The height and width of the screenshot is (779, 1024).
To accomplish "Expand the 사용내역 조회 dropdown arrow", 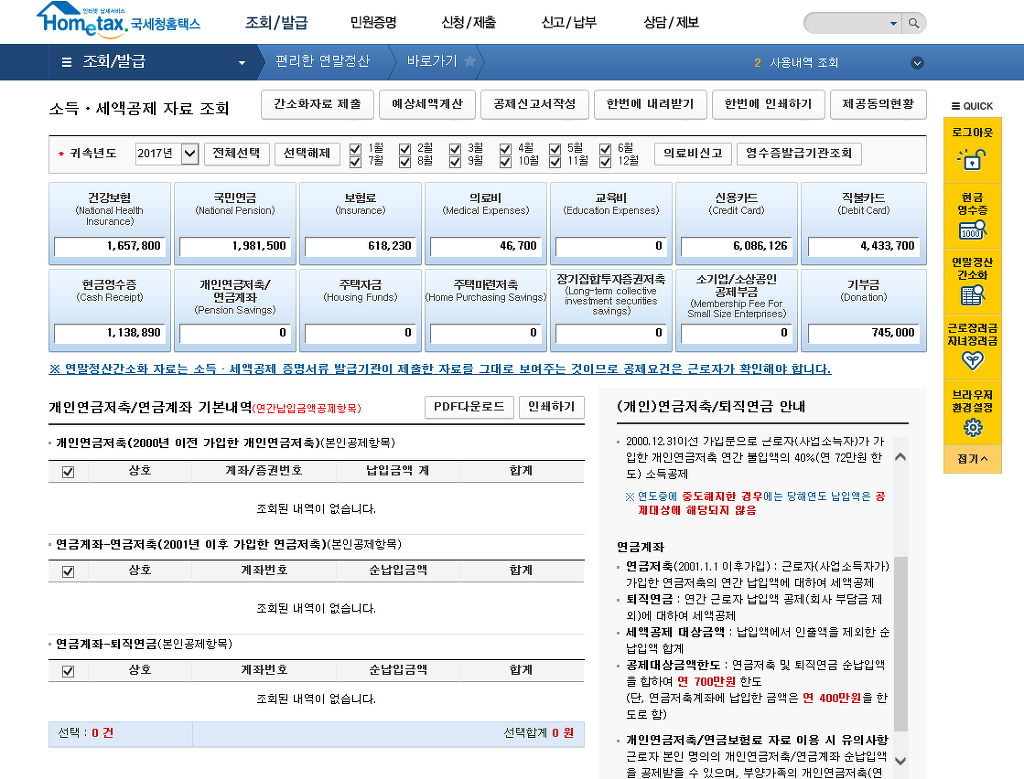I will [x=917, y=63].
